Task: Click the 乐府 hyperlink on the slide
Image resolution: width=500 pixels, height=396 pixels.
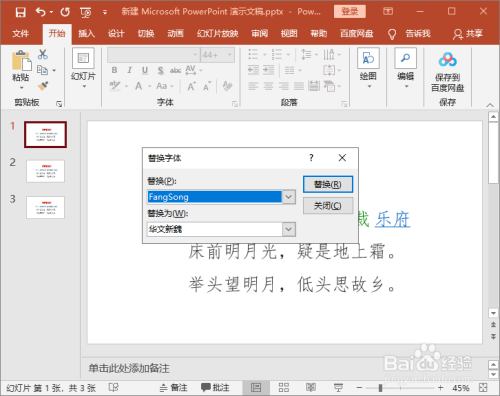Action: pos(392,220)
